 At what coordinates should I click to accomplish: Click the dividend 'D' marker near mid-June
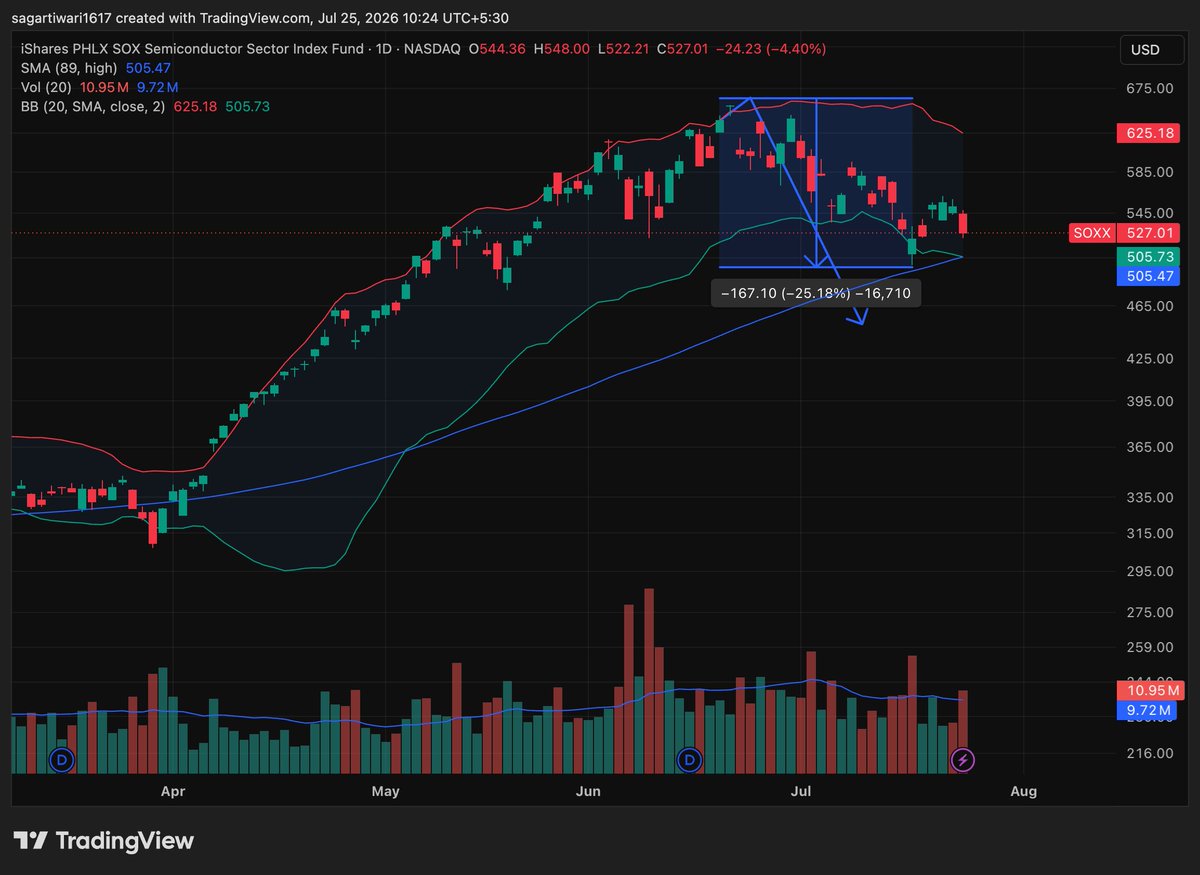pyautogui.click(x=688, y=760)
